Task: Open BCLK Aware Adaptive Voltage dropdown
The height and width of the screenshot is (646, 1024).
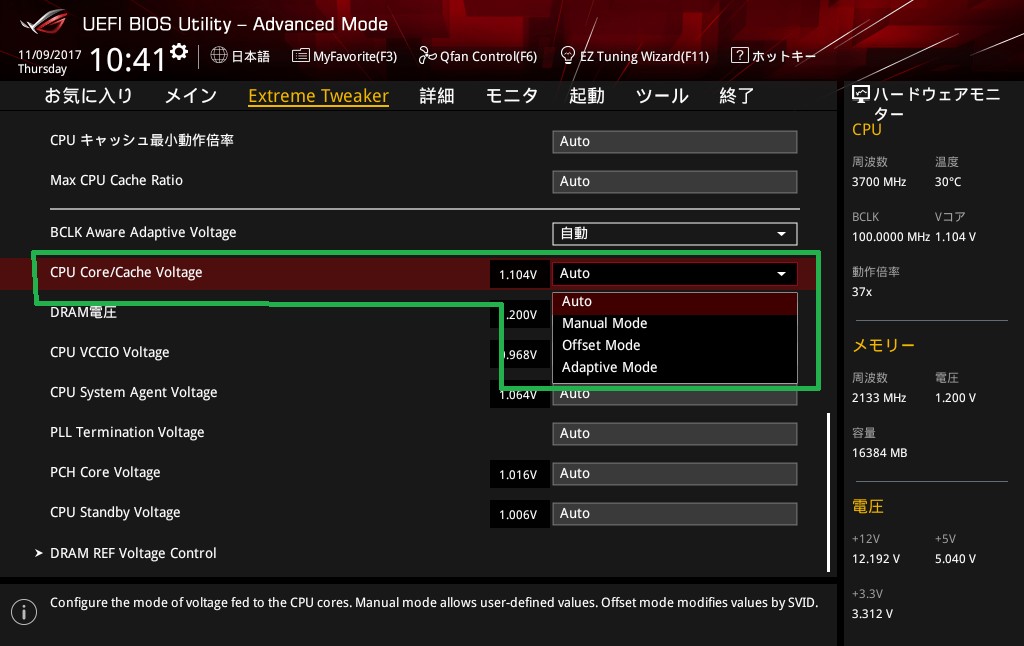Action: (675, 234)
